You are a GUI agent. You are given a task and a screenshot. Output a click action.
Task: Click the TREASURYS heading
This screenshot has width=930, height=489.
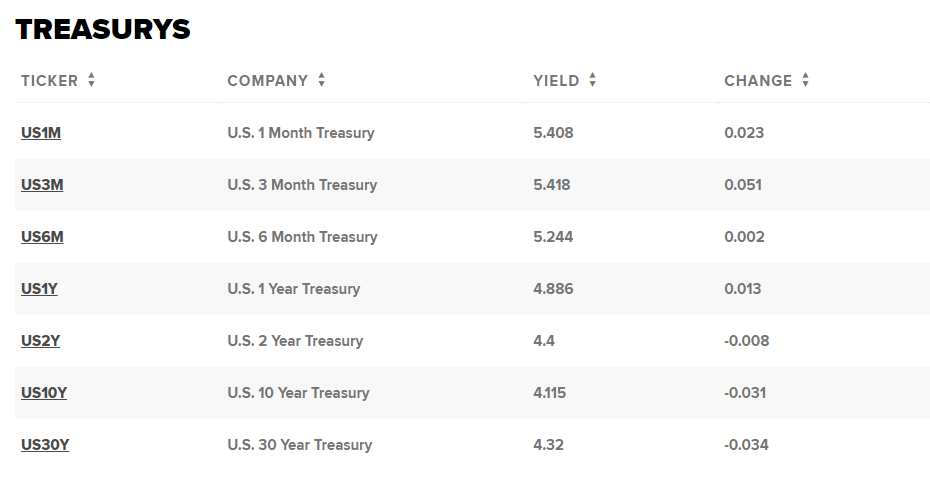pos(103,29)
